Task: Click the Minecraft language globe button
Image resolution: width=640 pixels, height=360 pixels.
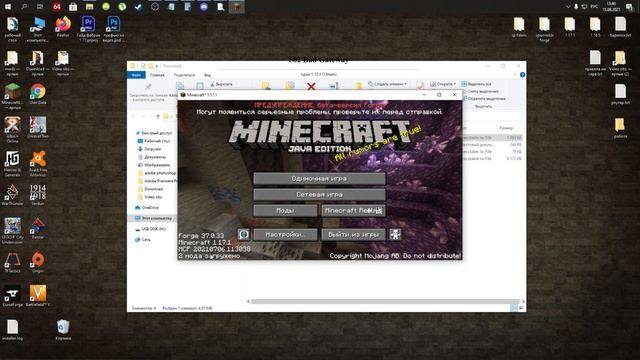Action: point(244,234)
